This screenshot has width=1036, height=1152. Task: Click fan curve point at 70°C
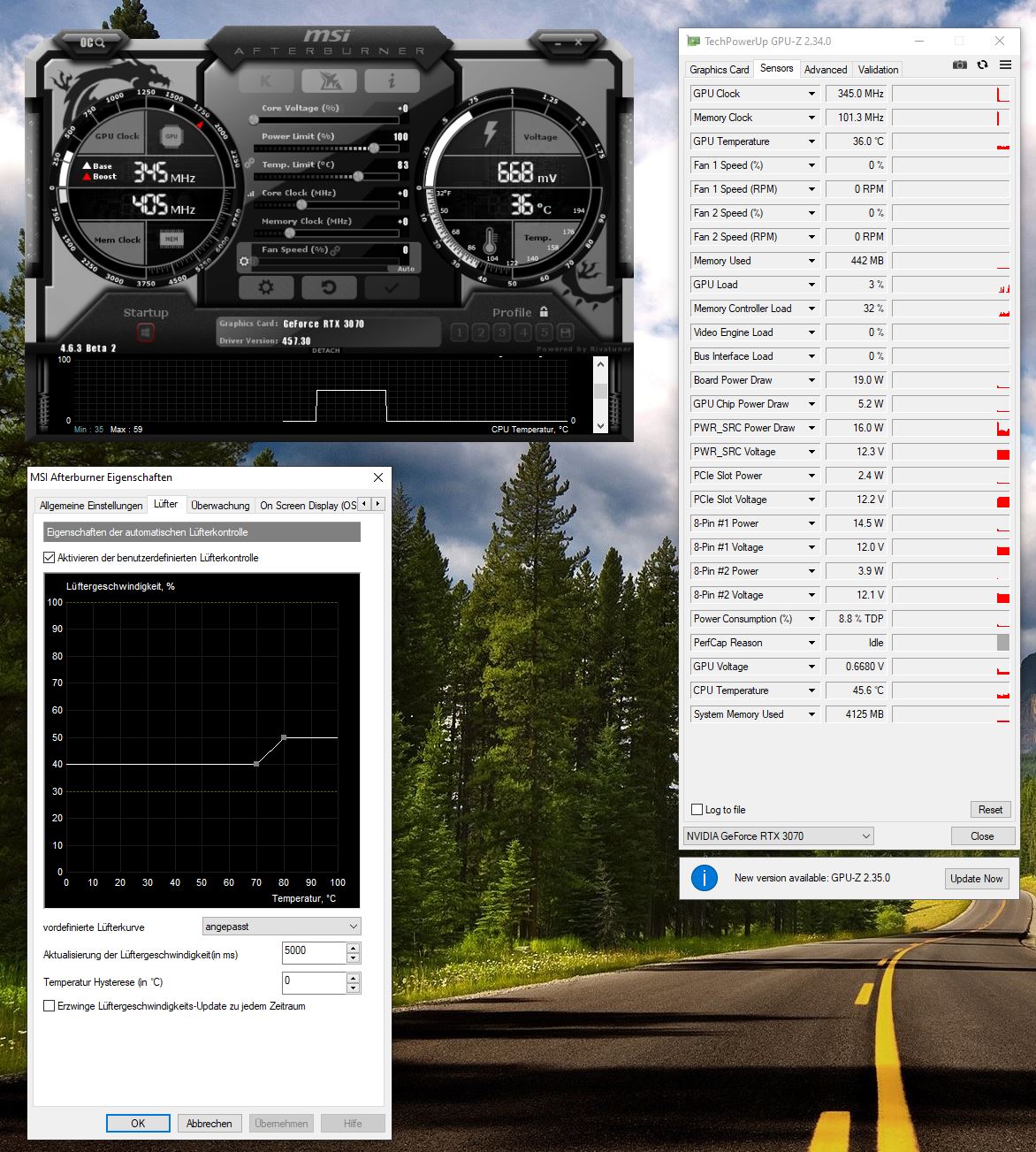256,764
